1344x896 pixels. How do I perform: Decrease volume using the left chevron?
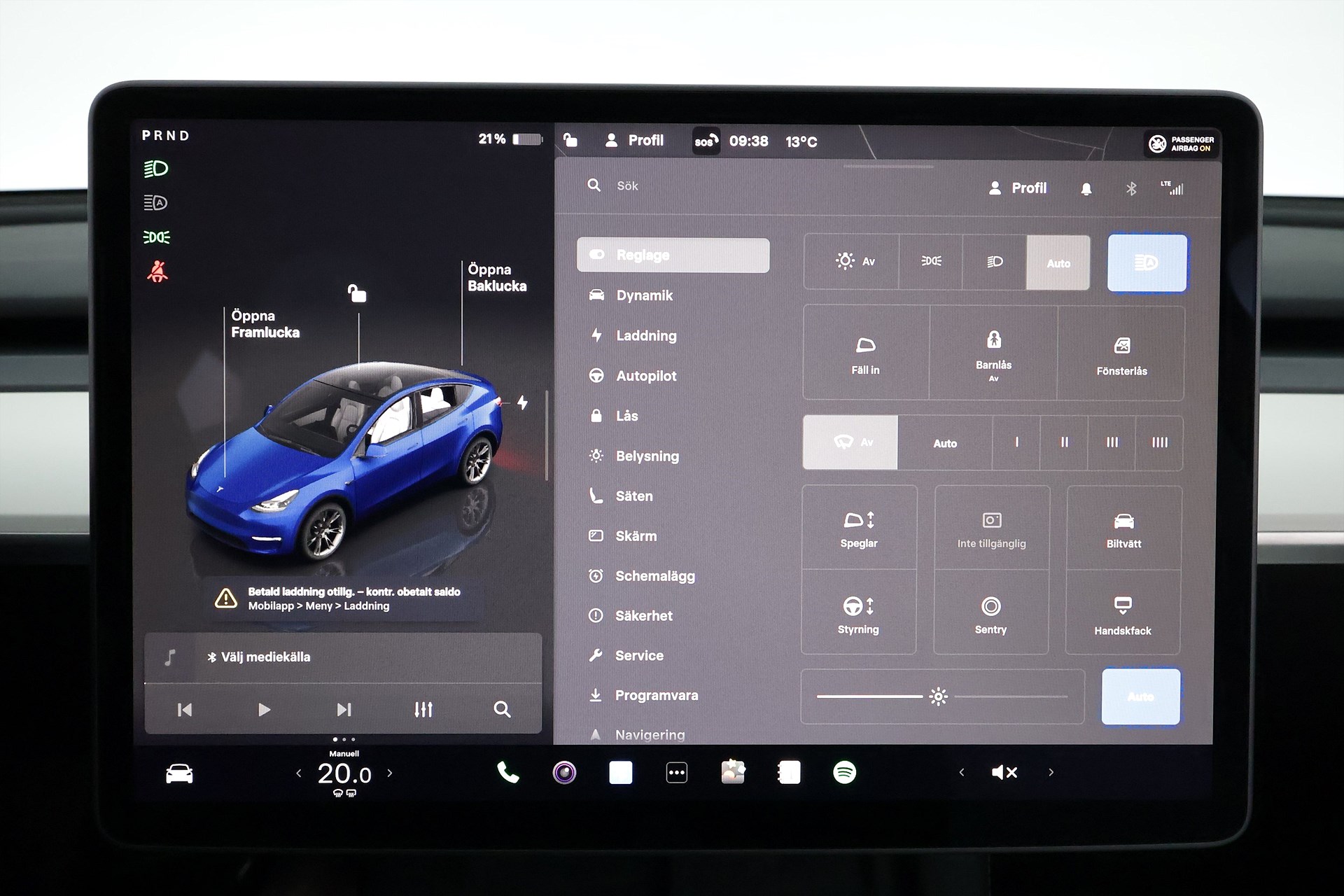962,772
